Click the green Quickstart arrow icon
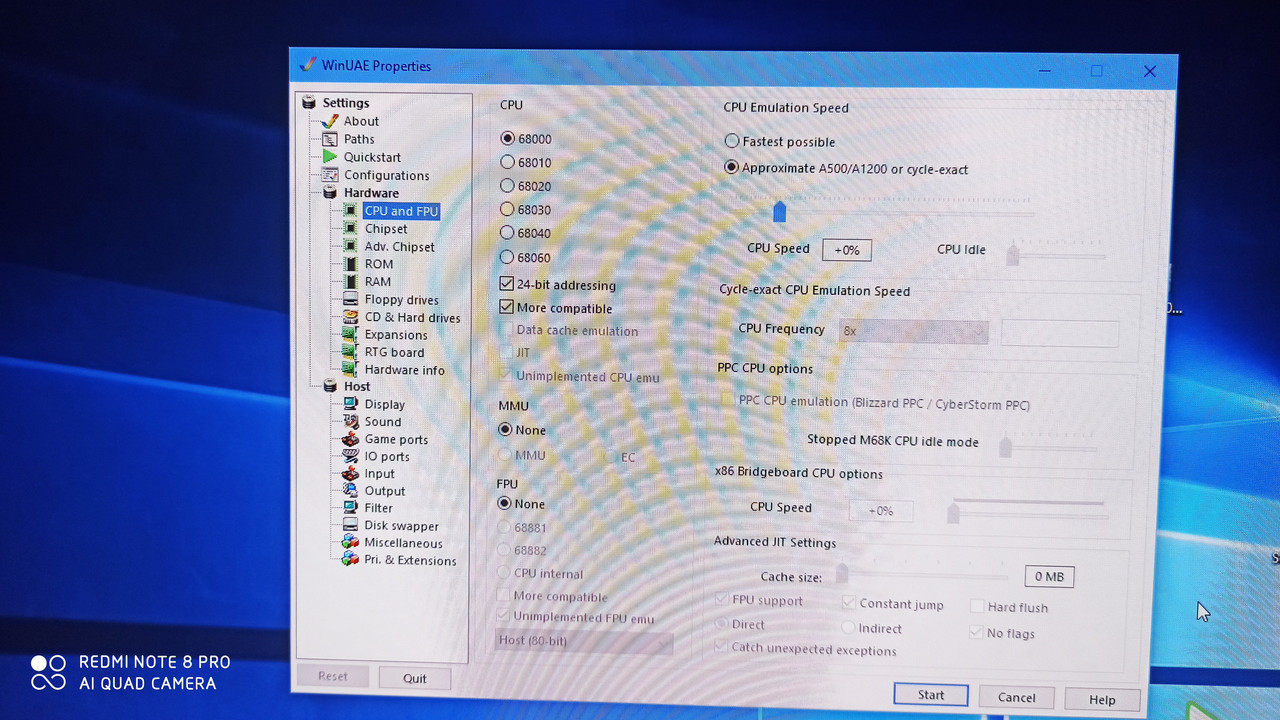Viewport: 1280px width, 720px height. 329,157
